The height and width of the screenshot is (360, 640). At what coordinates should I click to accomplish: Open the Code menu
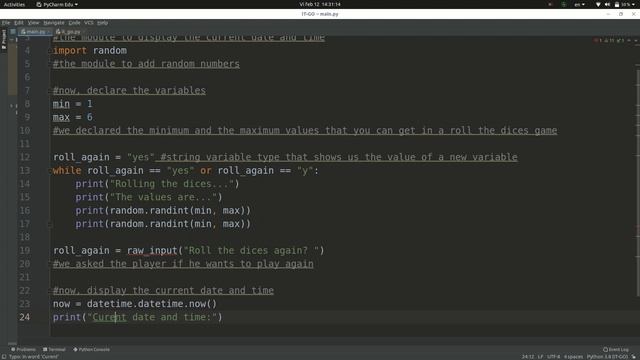(x=74, y=23)
